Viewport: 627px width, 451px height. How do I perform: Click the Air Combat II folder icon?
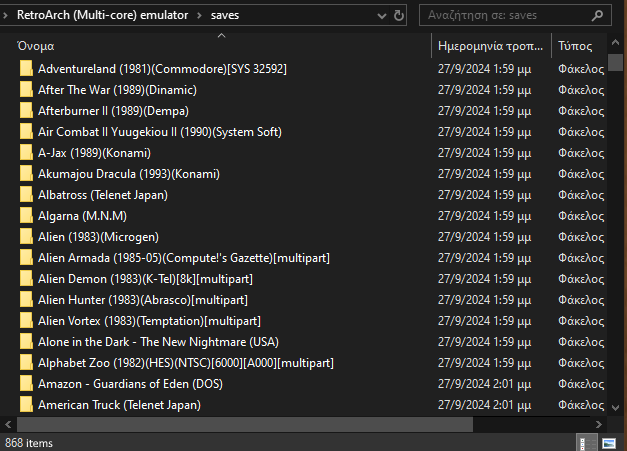(x=26, y=132)
